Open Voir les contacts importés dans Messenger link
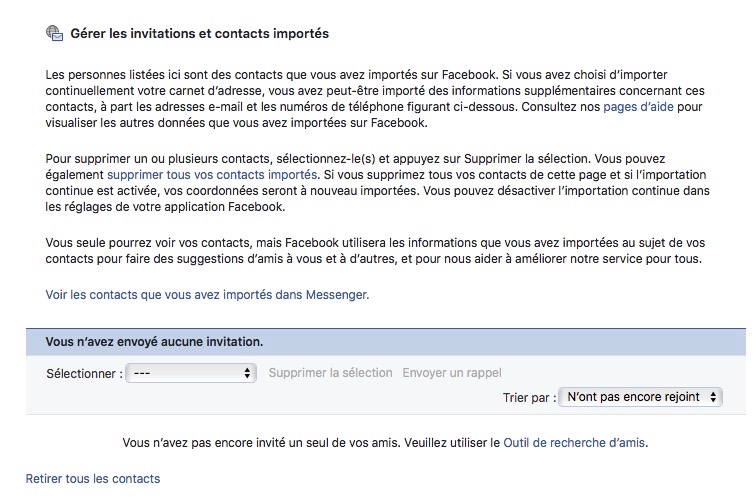The height and width of the screenshot is (504, 756). pos(207,295)
